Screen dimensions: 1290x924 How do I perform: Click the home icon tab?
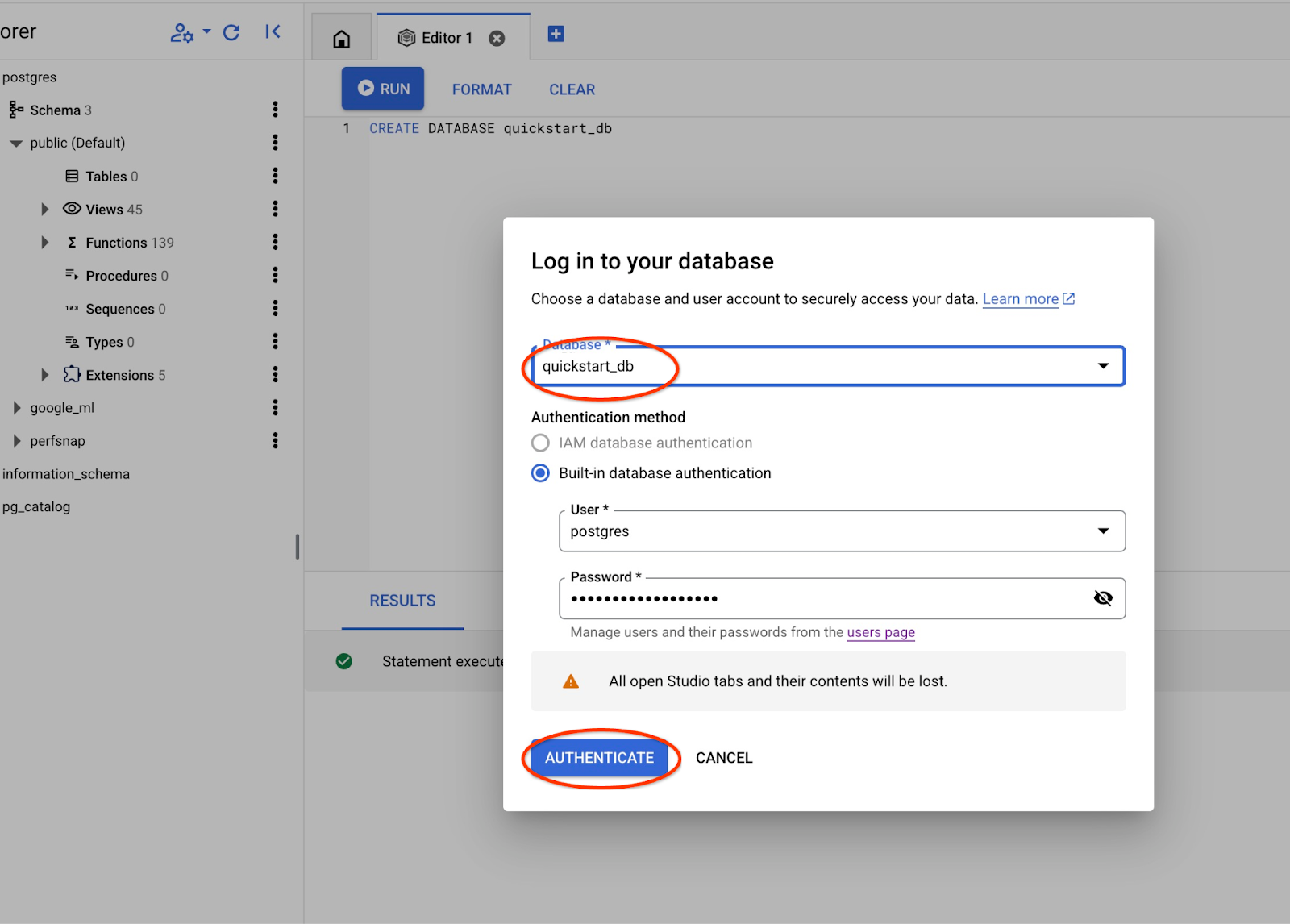click(342, 39)
